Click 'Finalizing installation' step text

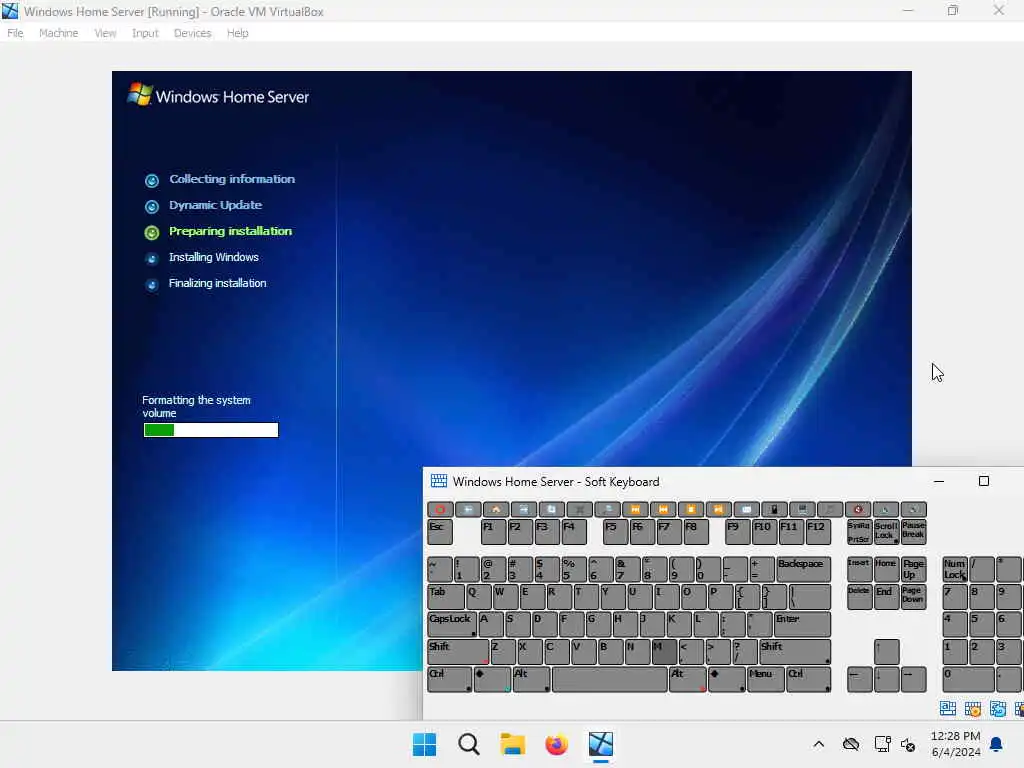click(x=217, y=283)
